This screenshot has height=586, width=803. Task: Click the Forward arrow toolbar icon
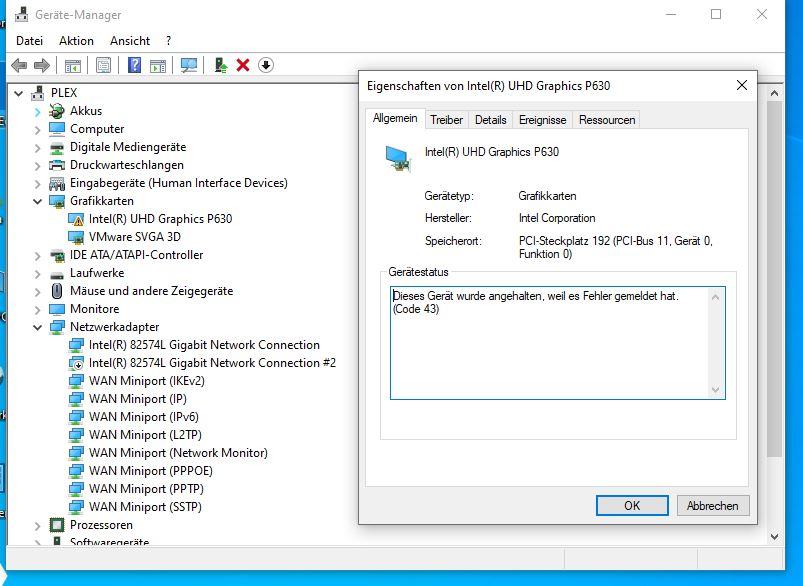[x=41, y=66]
